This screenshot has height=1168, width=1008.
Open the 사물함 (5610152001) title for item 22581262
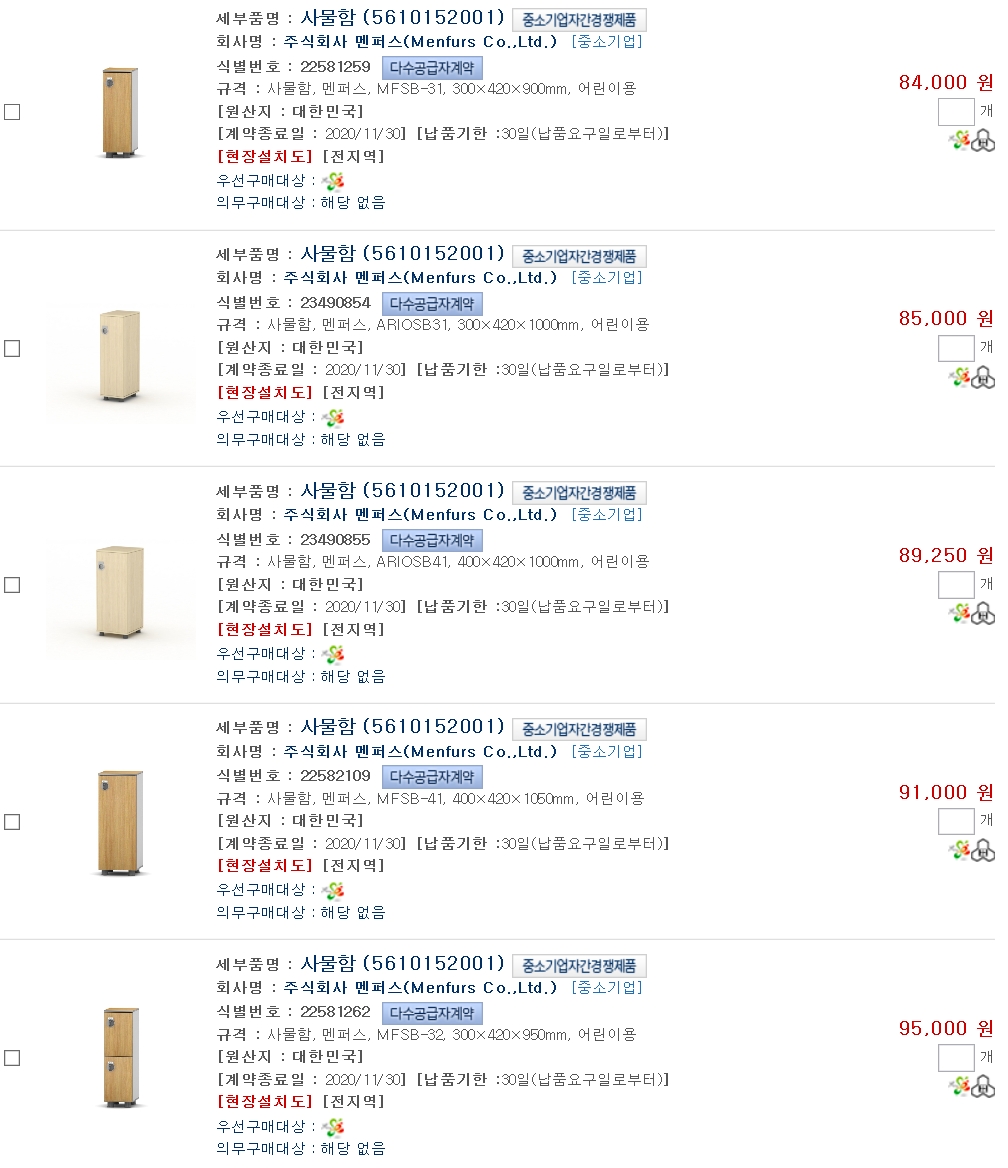coord(402,964)
